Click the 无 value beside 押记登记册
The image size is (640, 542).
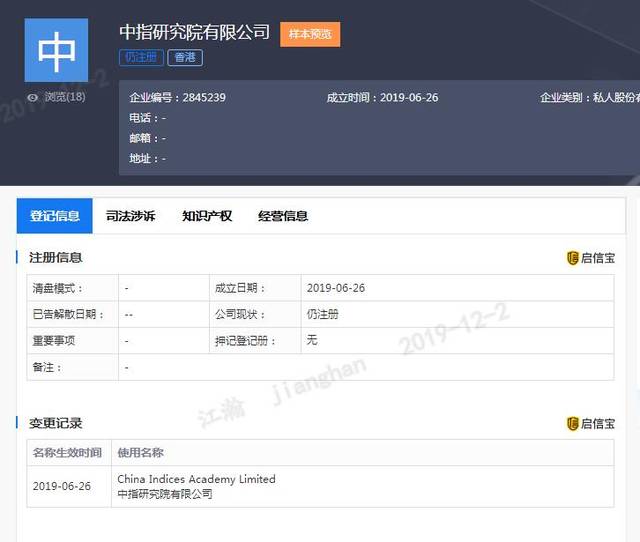coord(312,340)
